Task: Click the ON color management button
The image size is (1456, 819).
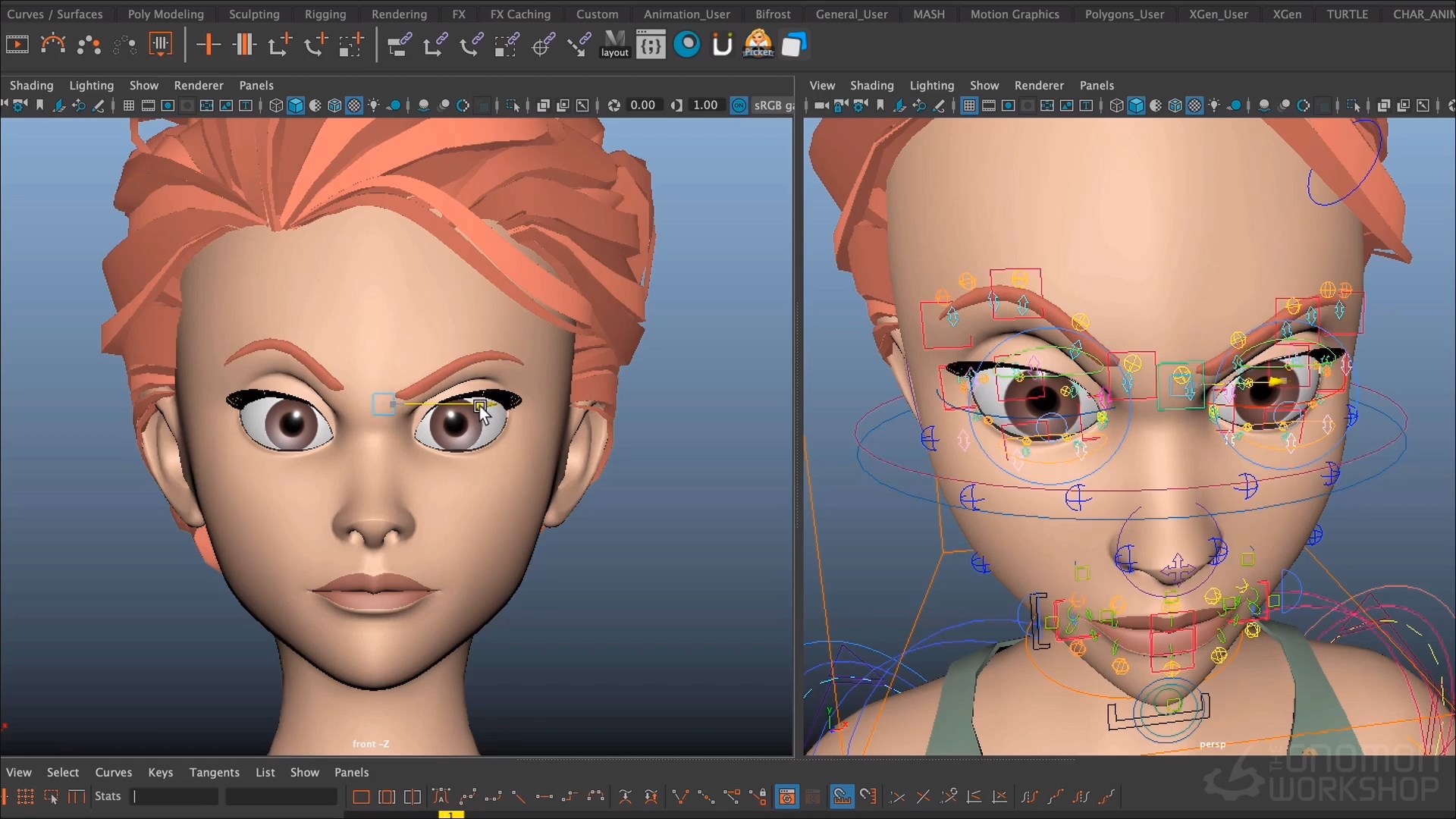Action: 739,105
